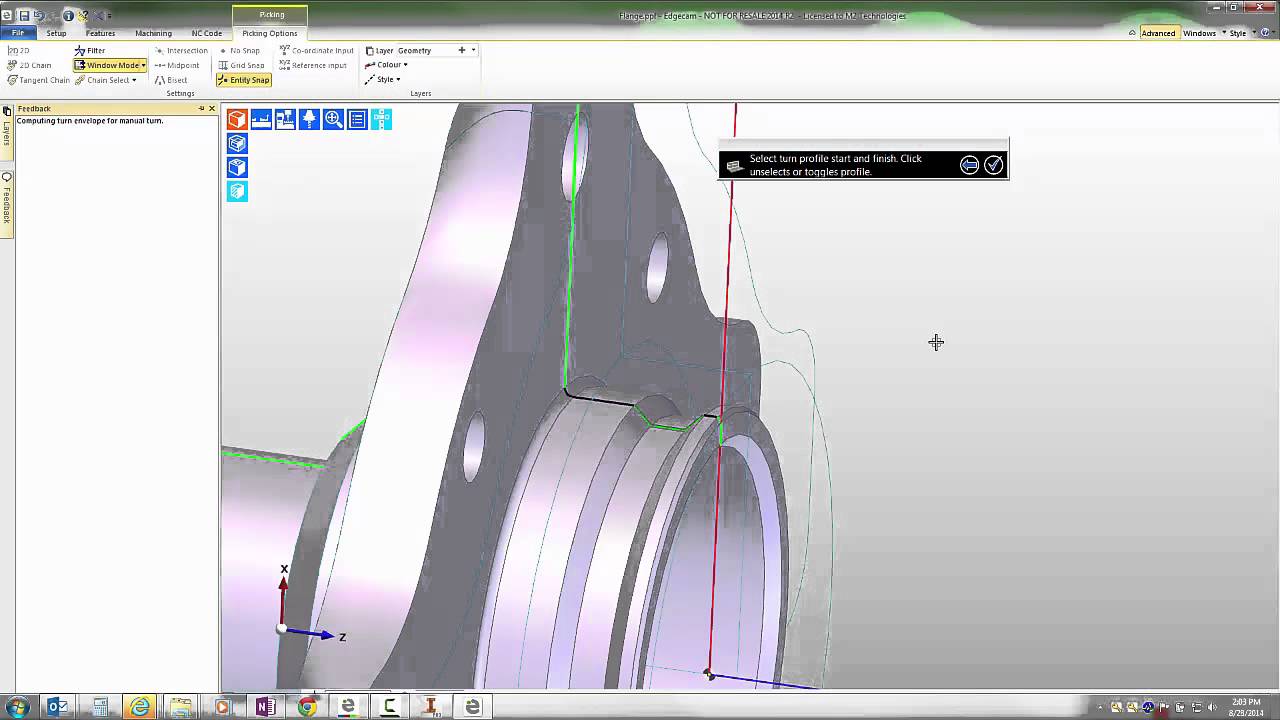Confirm selection with the checkmark icon
Viewport: 1280px width, 720px height.
pyautogui.click(x=994, y=165)
